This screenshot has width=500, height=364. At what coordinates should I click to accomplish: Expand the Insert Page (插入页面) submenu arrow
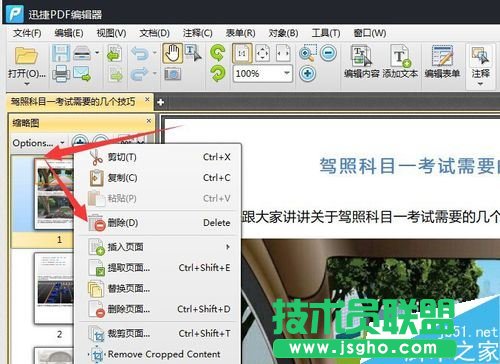pyautogui.click(x=228, y=247)
